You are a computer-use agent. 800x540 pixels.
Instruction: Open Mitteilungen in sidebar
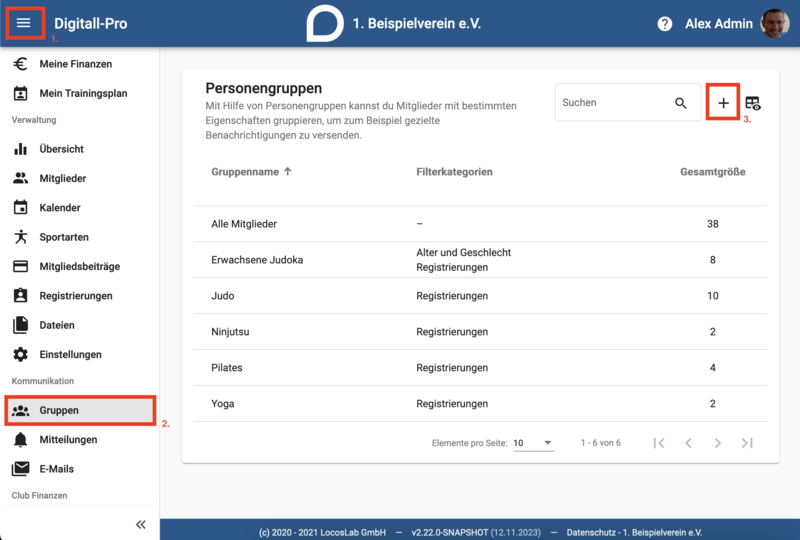[80, 439]
